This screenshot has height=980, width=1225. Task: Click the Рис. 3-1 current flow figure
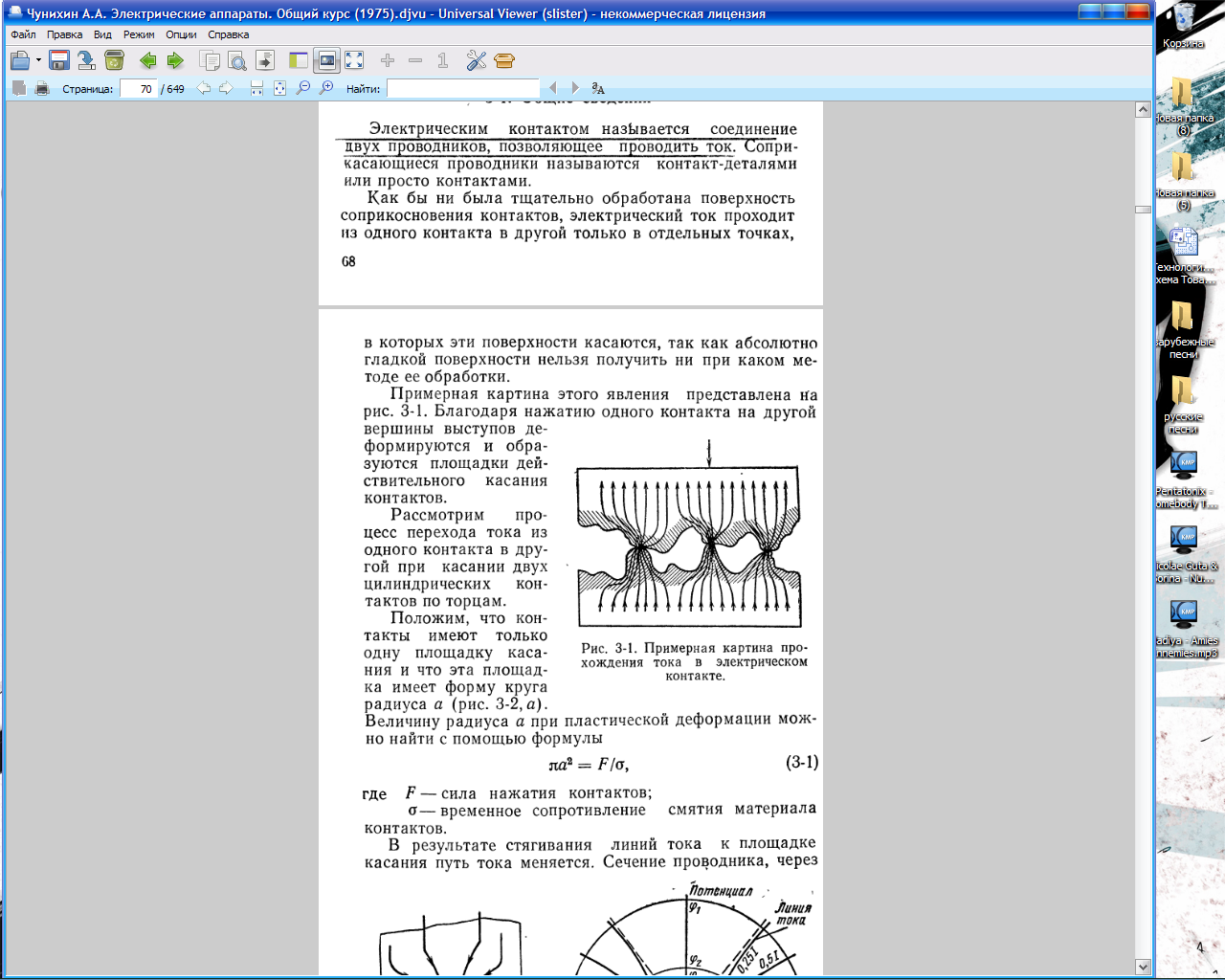click(x=690, y=534)
